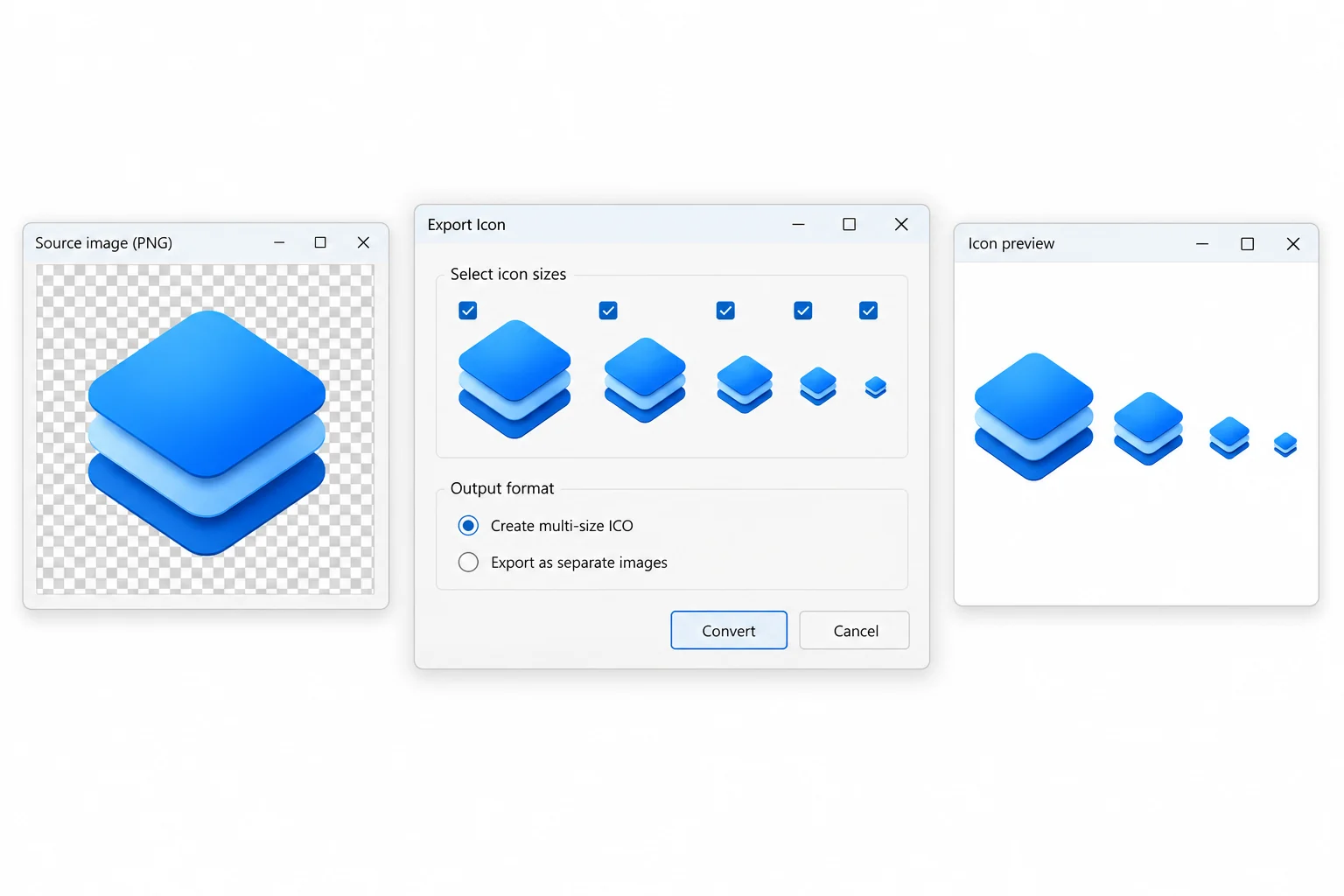1344x896 pixels.
Task: Click the Convert button
Action: click(x=729, y=631)
